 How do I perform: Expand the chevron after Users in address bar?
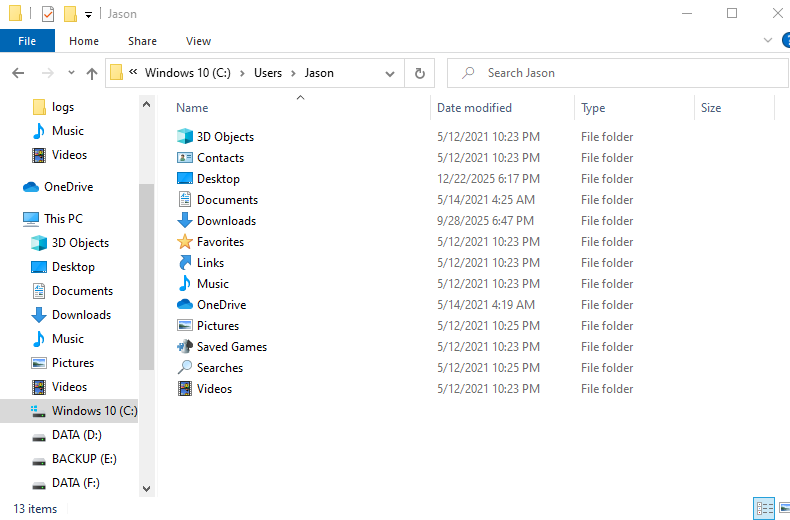pos(293,74)
